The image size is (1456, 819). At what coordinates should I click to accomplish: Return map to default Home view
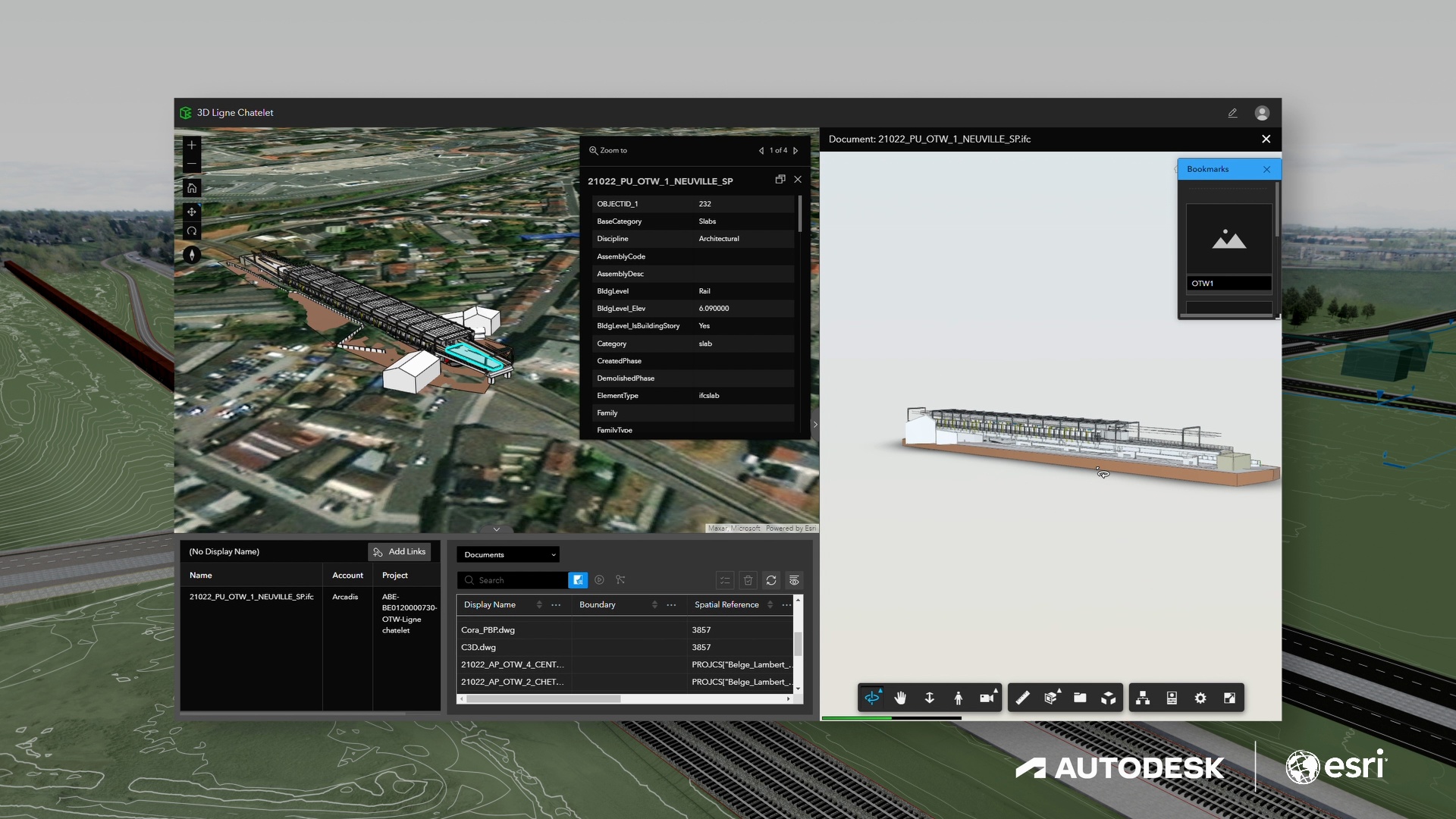pyautogui.click(x=192, y=188)
